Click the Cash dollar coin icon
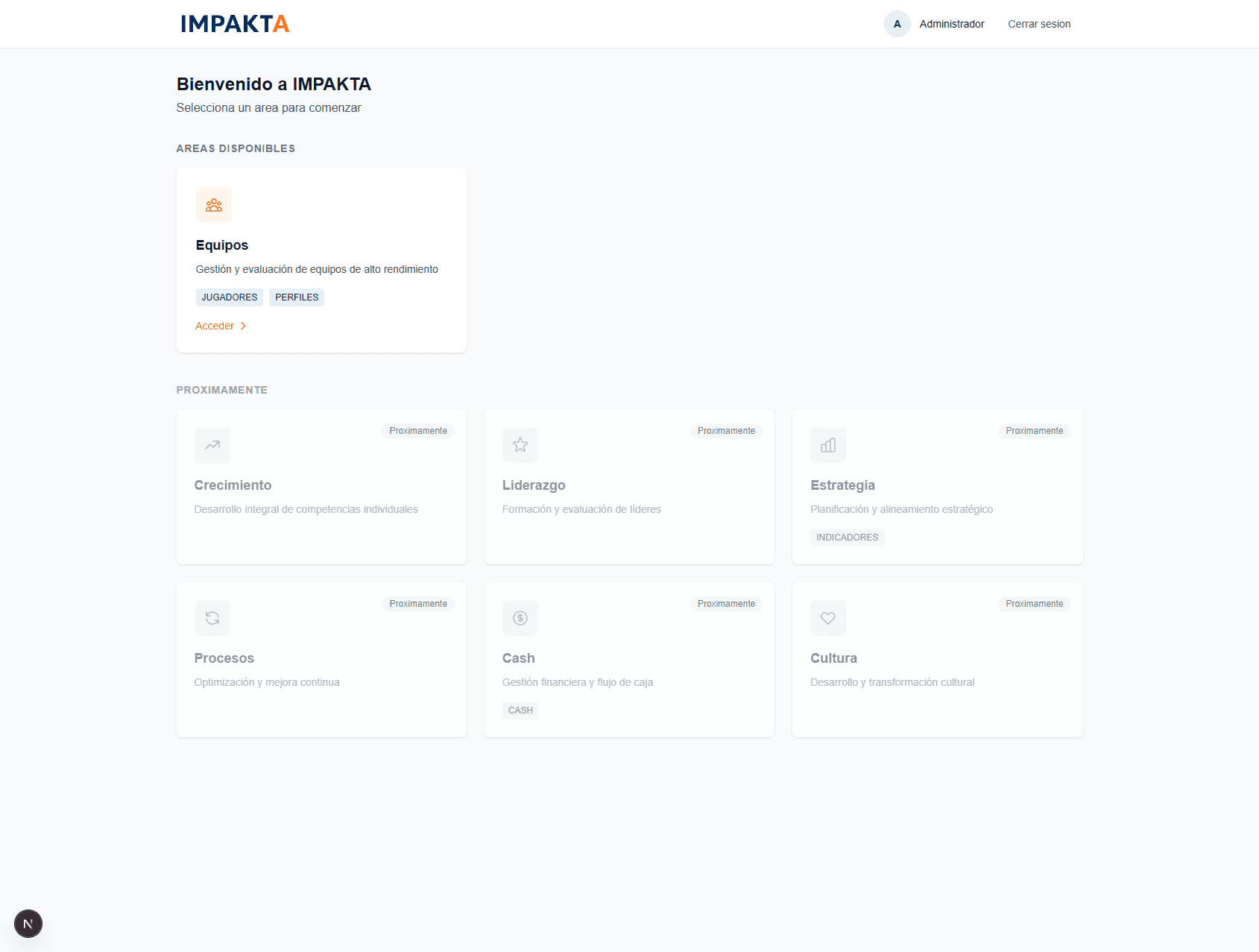This screenshot has height=952, width=1259. [x=520, y=618]
